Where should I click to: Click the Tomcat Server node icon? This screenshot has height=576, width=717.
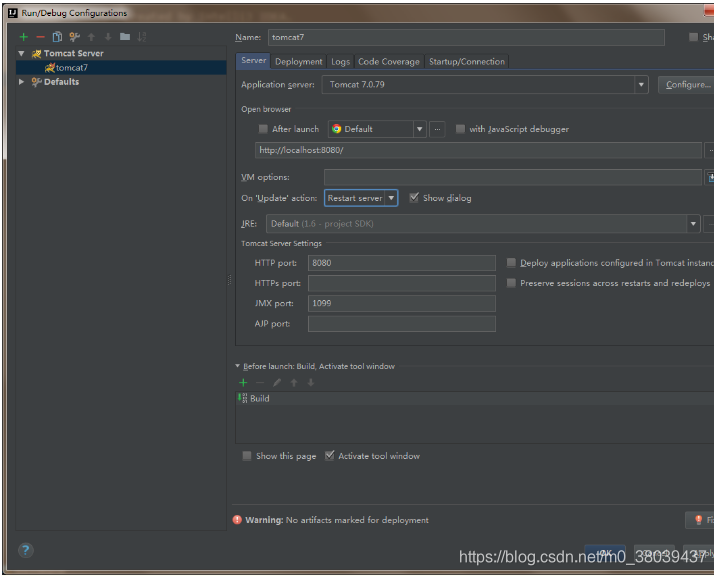pyautogui.click(x=37, y=53)
